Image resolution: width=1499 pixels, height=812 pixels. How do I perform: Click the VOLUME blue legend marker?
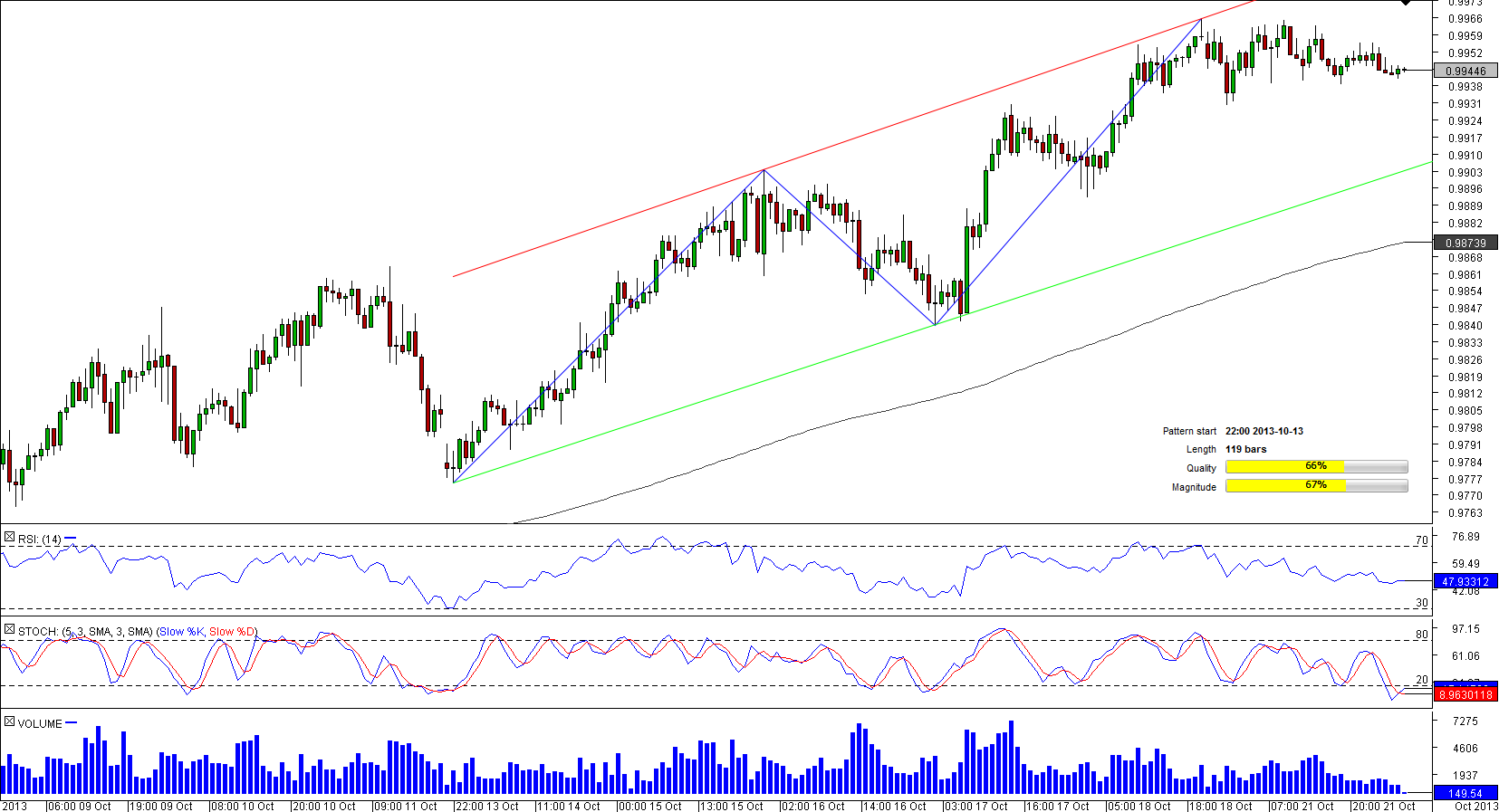(72, 722)
